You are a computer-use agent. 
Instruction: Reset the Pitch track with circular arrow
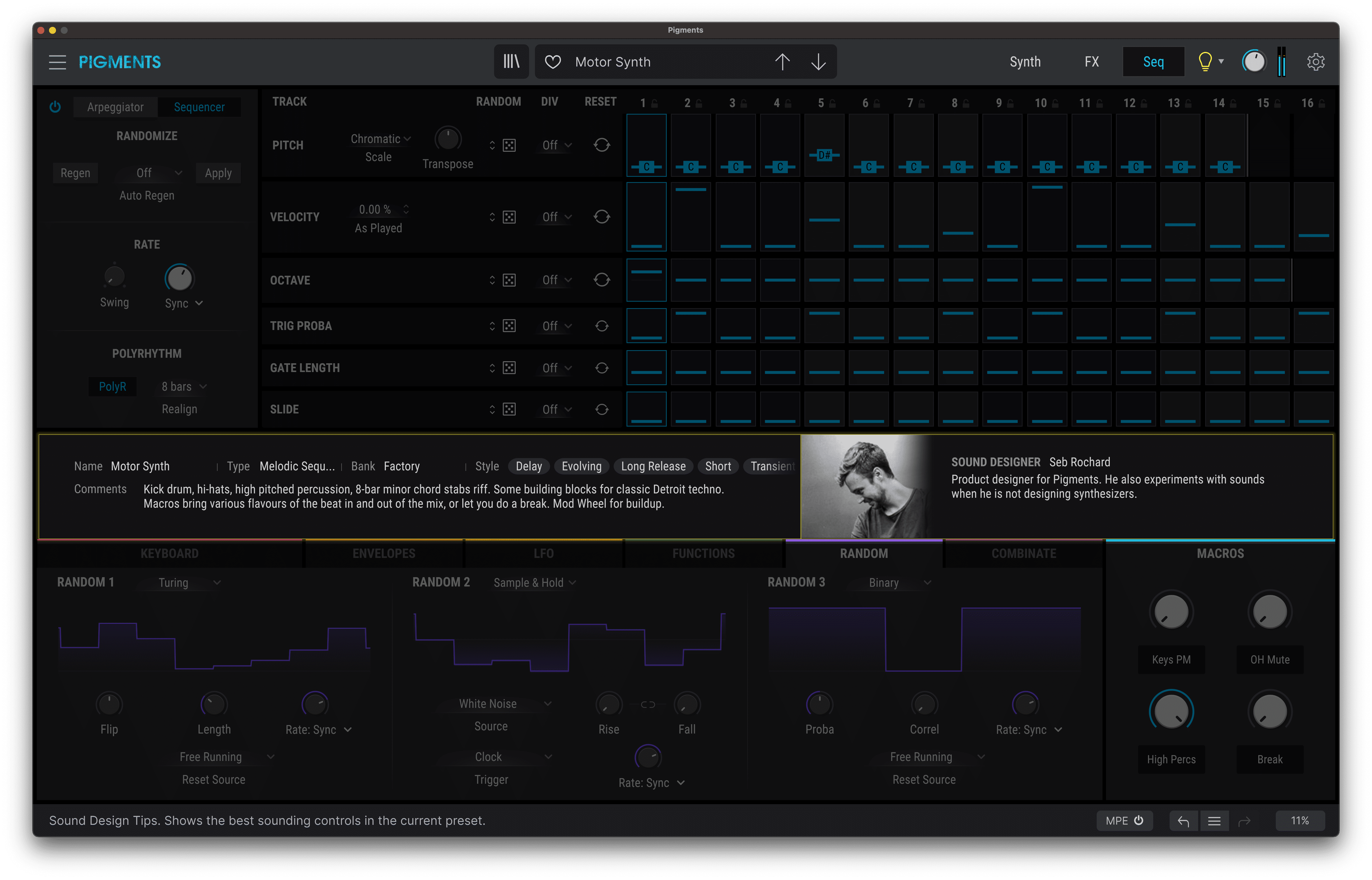point(601,145)
